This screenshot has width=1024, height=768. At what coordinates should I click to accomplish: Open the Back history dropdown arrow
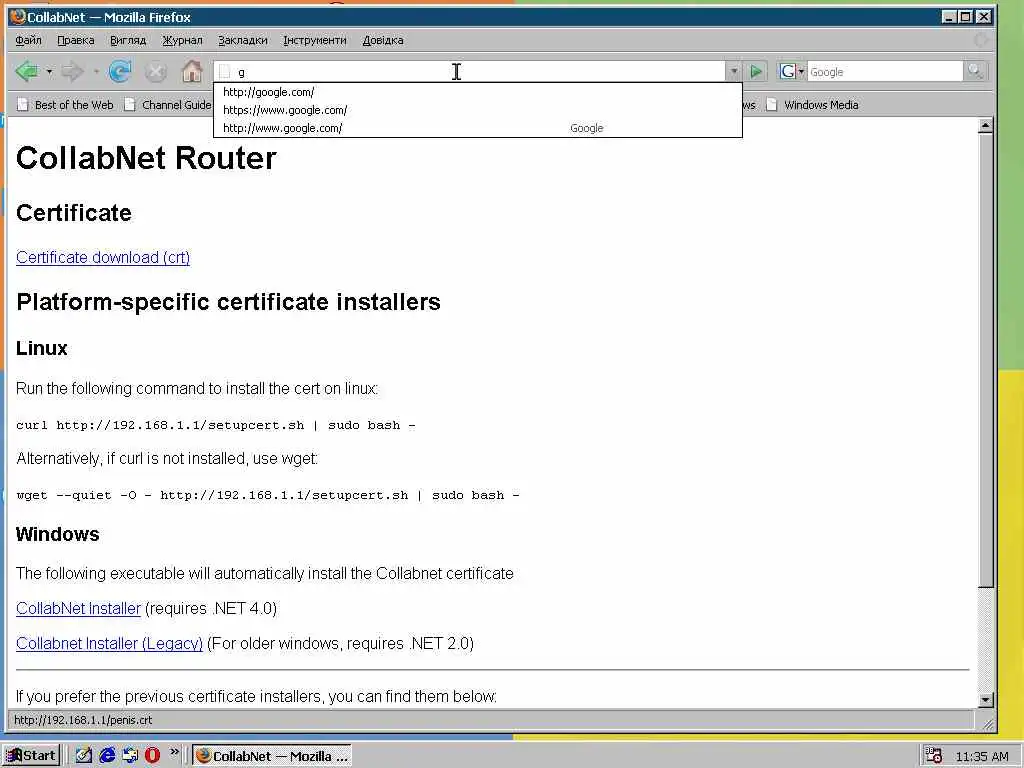(49, 71)
